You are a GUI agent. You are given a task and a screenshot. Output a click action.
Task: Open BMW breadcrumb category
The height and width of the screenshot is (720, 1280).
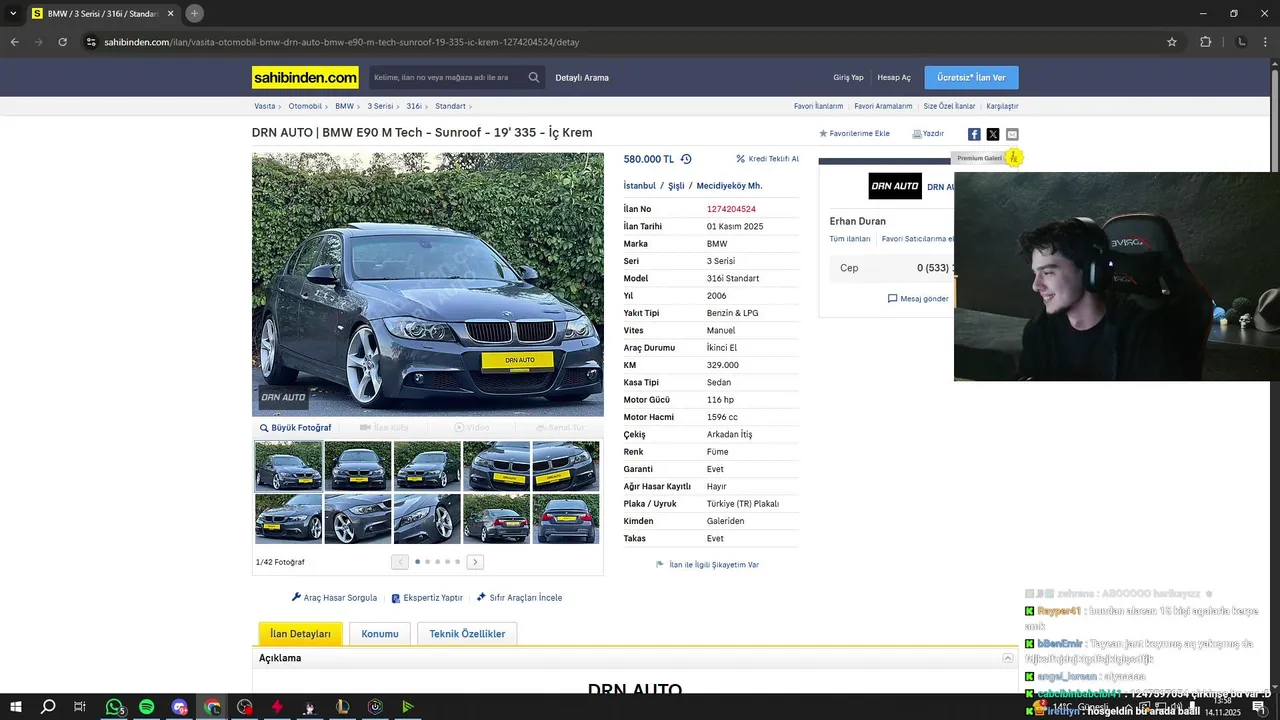(x=344, y=106)
